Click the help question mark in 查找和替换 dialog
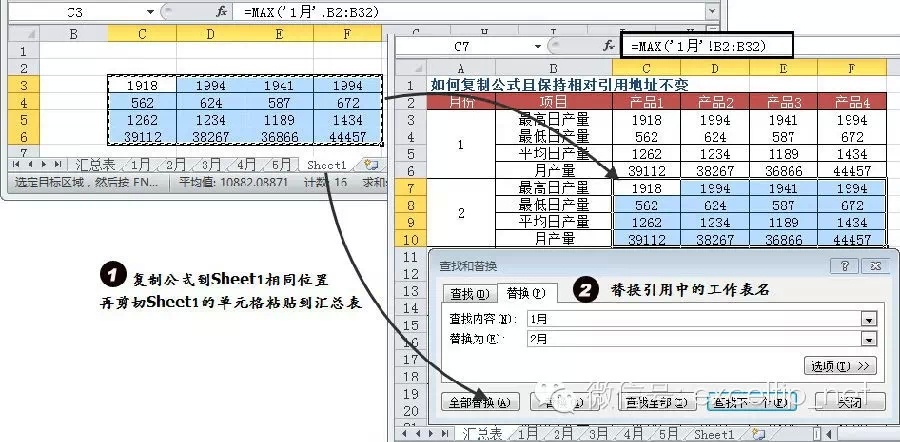Image resolution: width=900 pixels, height=442 pixels. (x=844, y=266)
